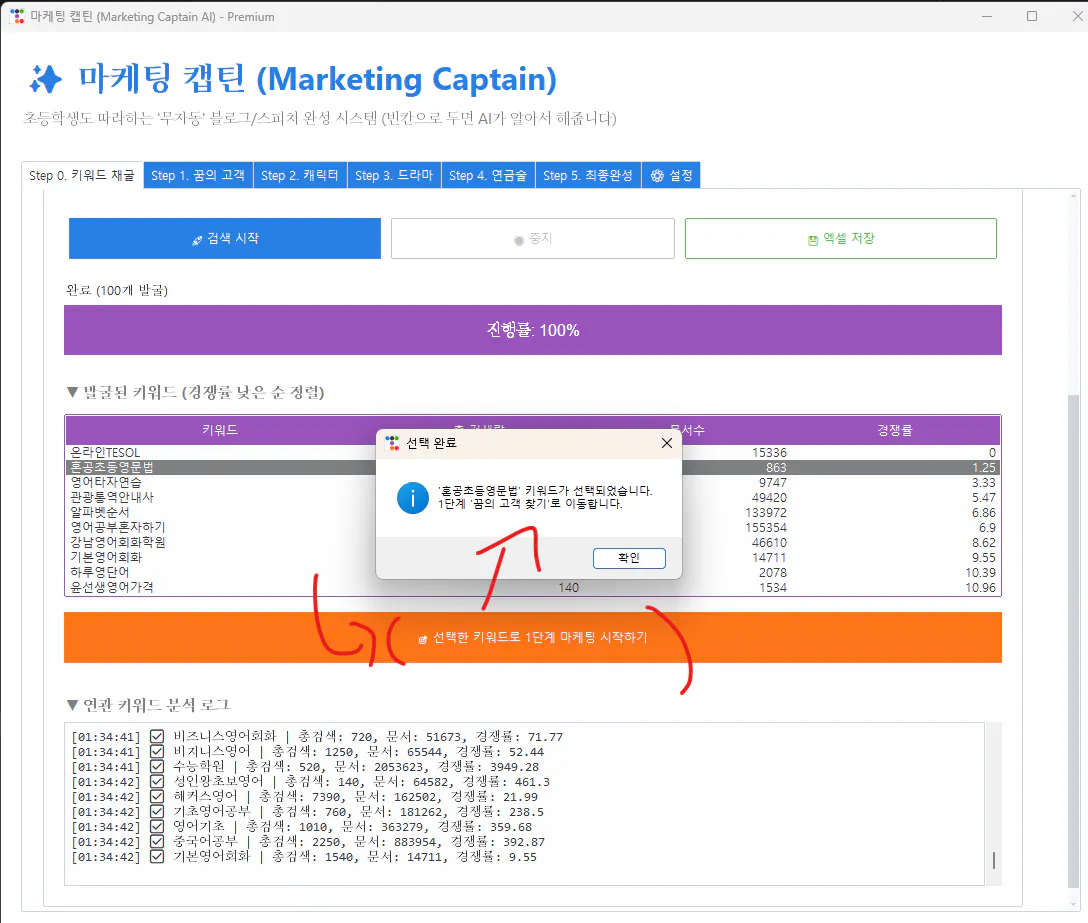Click the orange 선택한 키워드로 1단계 button

[x=532, y=637]
